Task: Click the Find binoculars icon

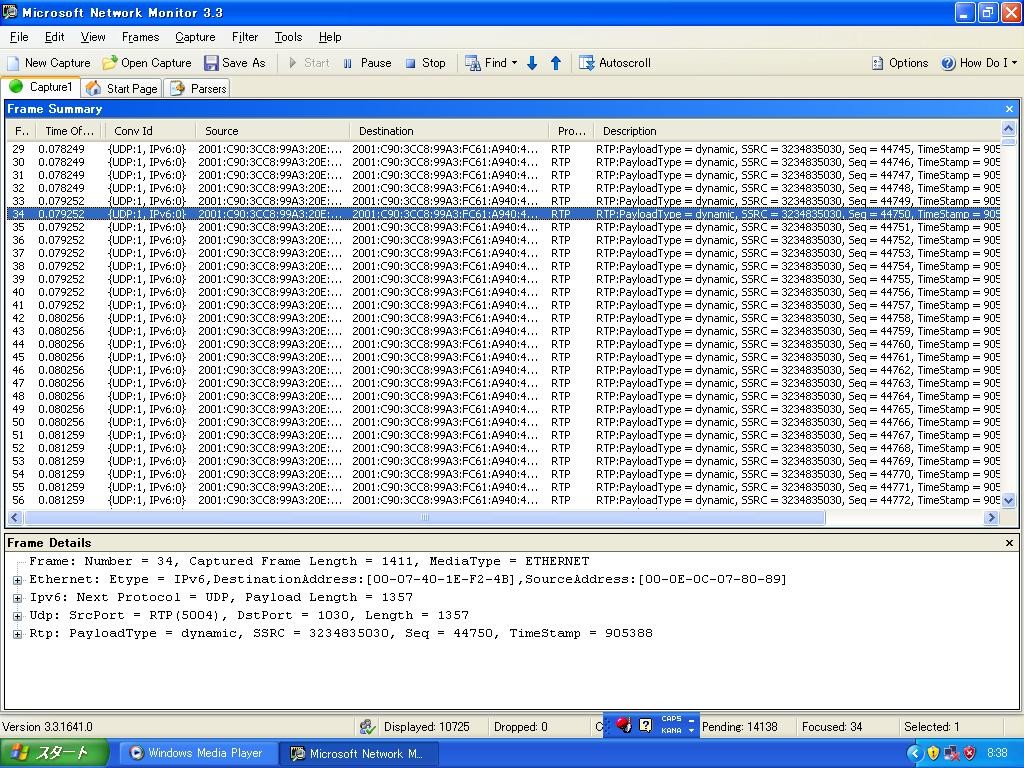Action: click(472, 63)
